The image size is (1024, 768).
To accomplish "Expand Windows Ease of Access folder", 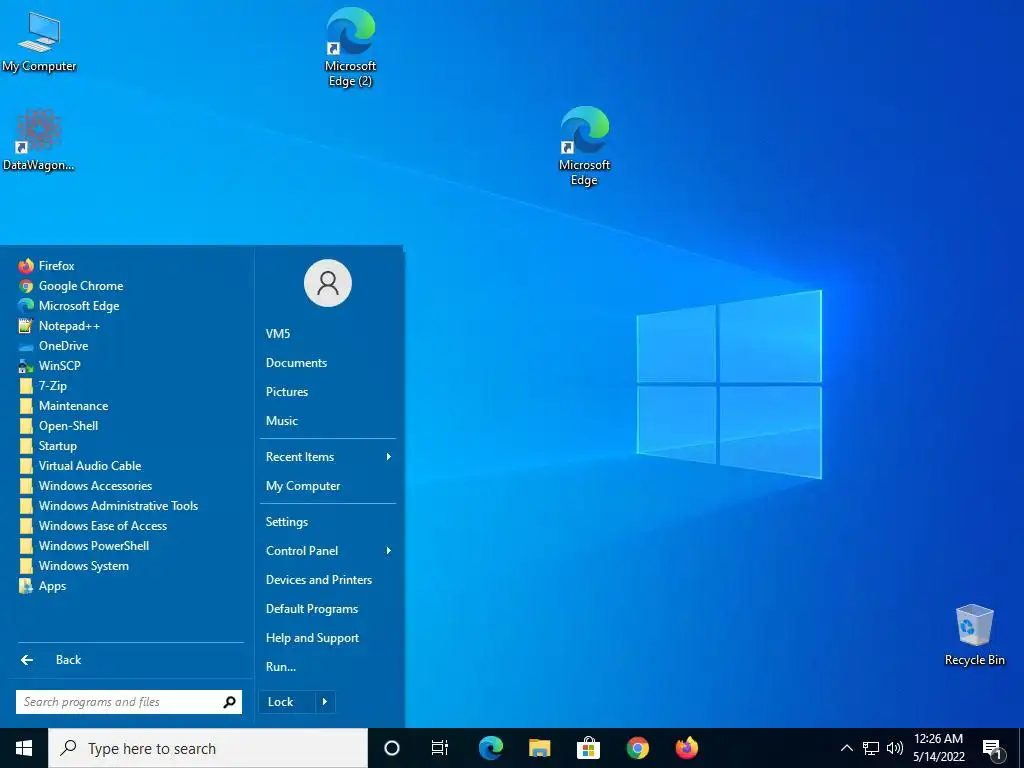I will (x=93, y=526).
